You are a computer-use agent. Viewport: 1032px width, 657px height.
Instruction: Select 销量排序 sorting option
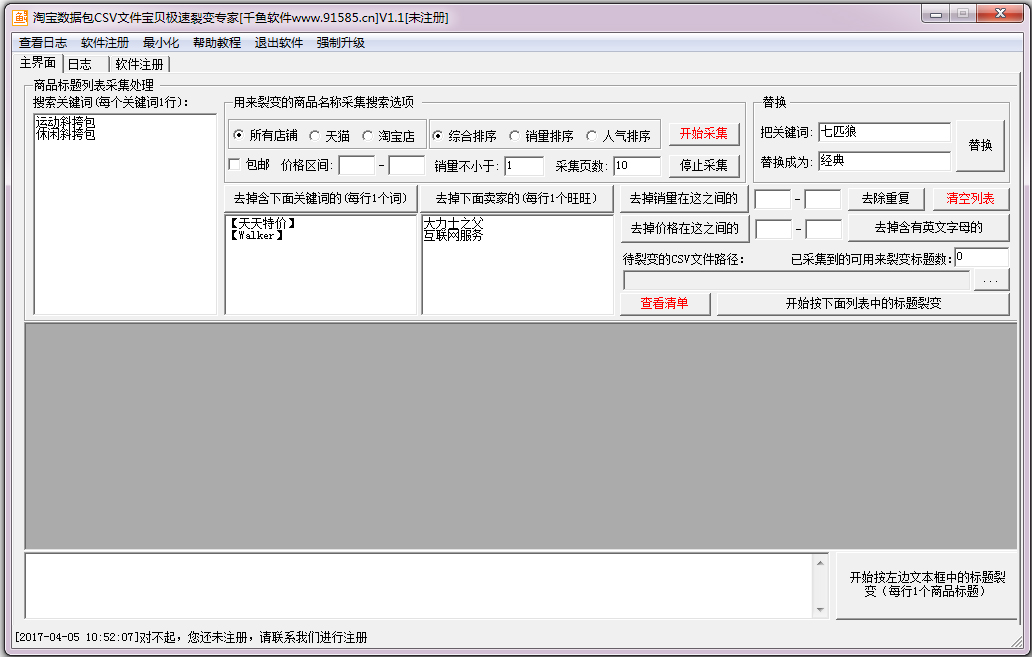coord(515,136)
